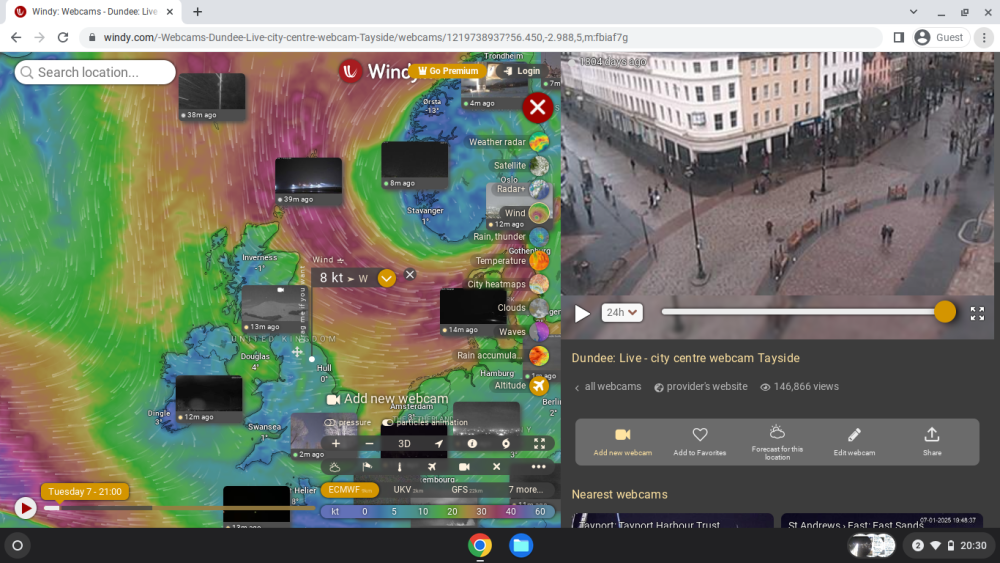Expand the 8 kt wind picker chevron

coord(386,278)
